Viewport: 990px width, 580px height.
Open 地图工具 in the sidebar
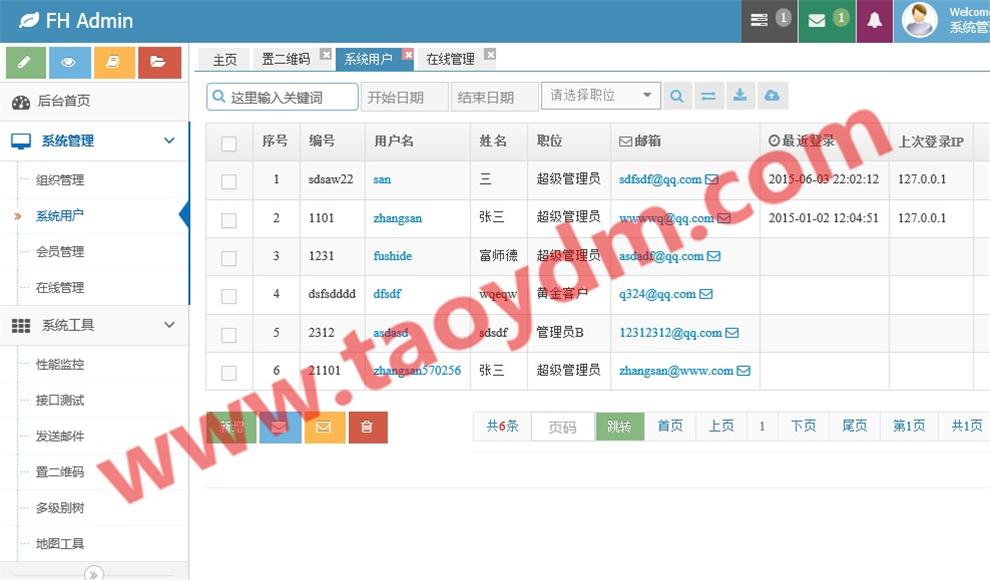(x=60, y=543)
